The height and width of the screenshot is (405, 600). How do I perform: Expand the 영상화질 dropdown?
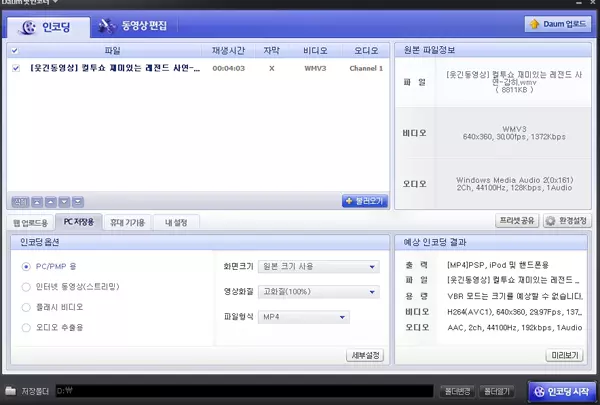(x=318, y=292)
